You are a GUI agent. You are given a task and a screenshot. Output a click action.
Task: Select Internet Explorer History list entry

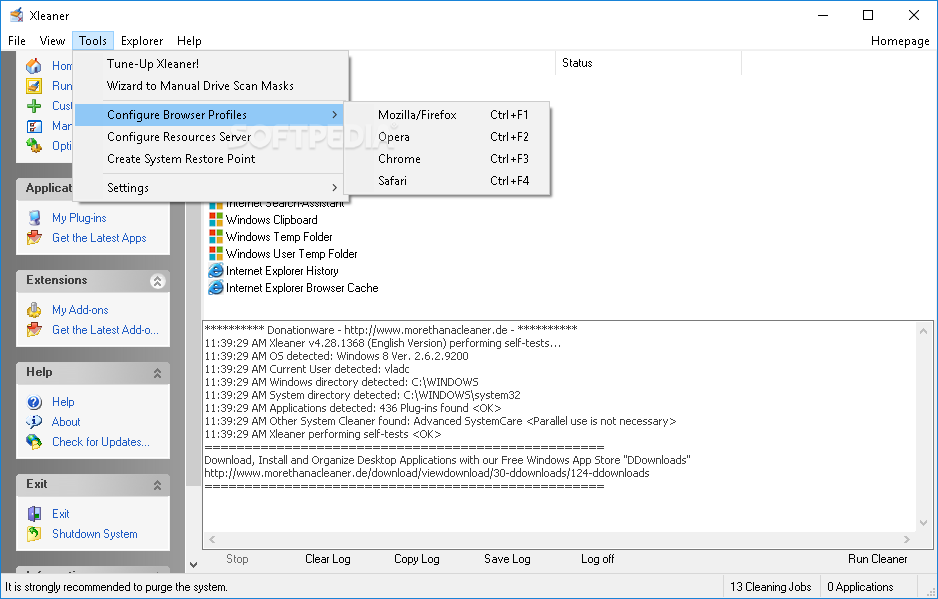pyautogui.click(x=282, y=270)
